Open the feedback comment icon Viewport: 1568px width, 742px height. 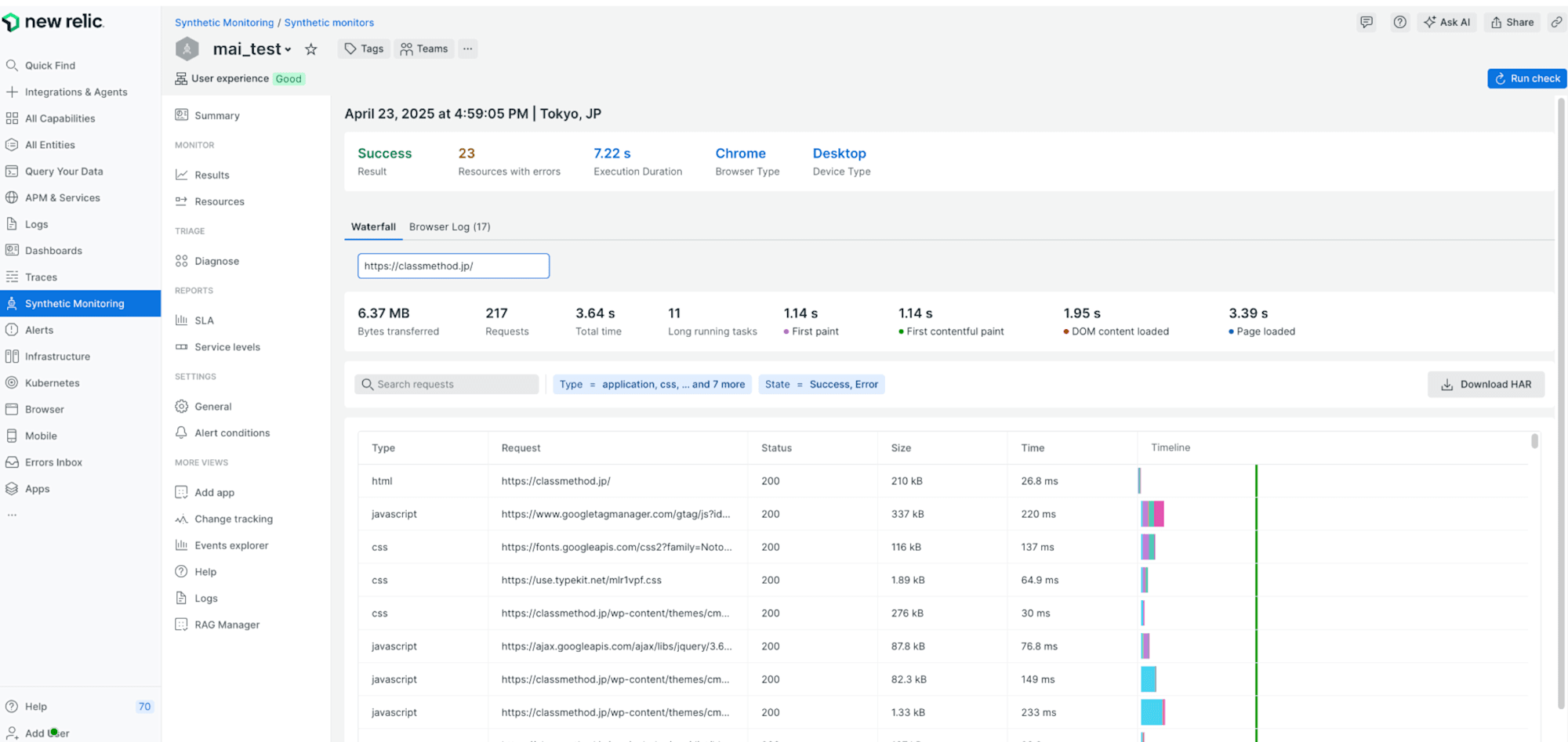1367,22
